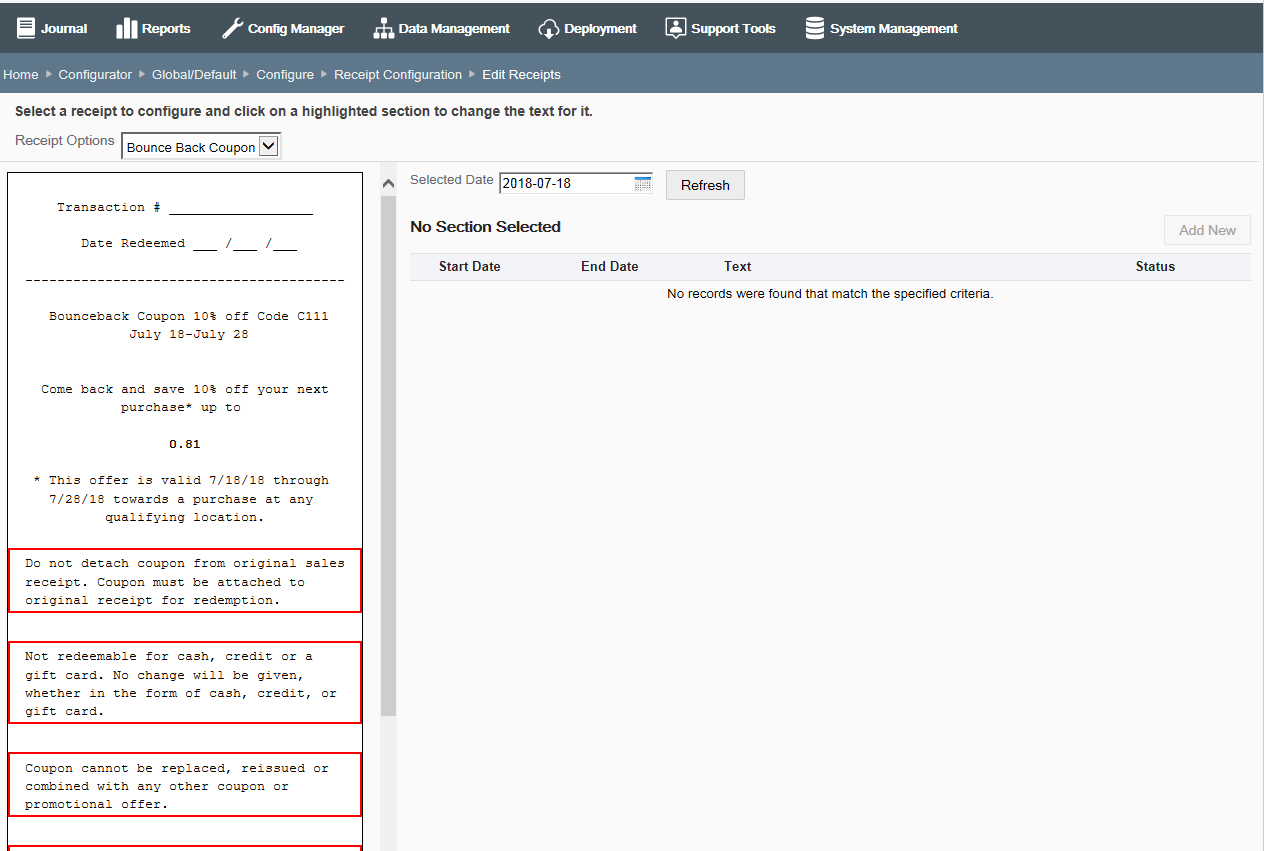1264x851 pixels.
Task: Click the Add New button
Action: pos(1207,230)
